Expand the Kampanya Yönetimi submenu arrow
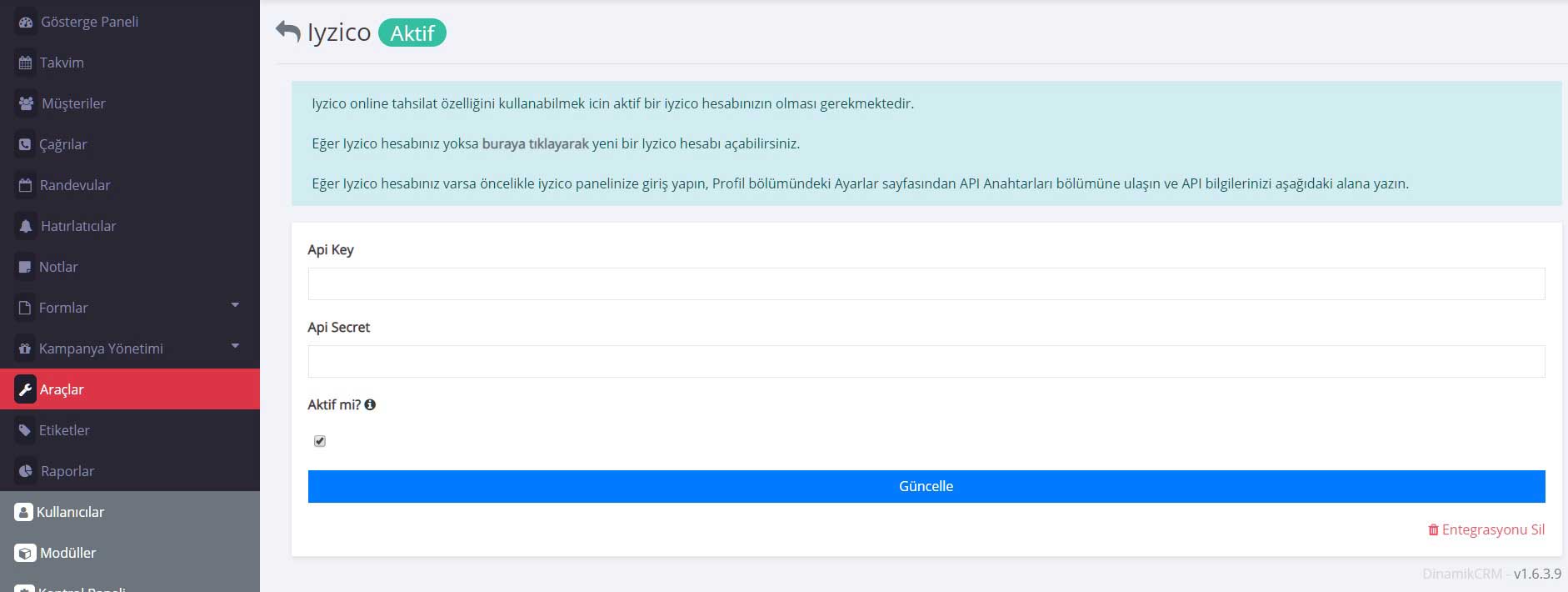The image size is (1568, 592). (x=235, y=346)
